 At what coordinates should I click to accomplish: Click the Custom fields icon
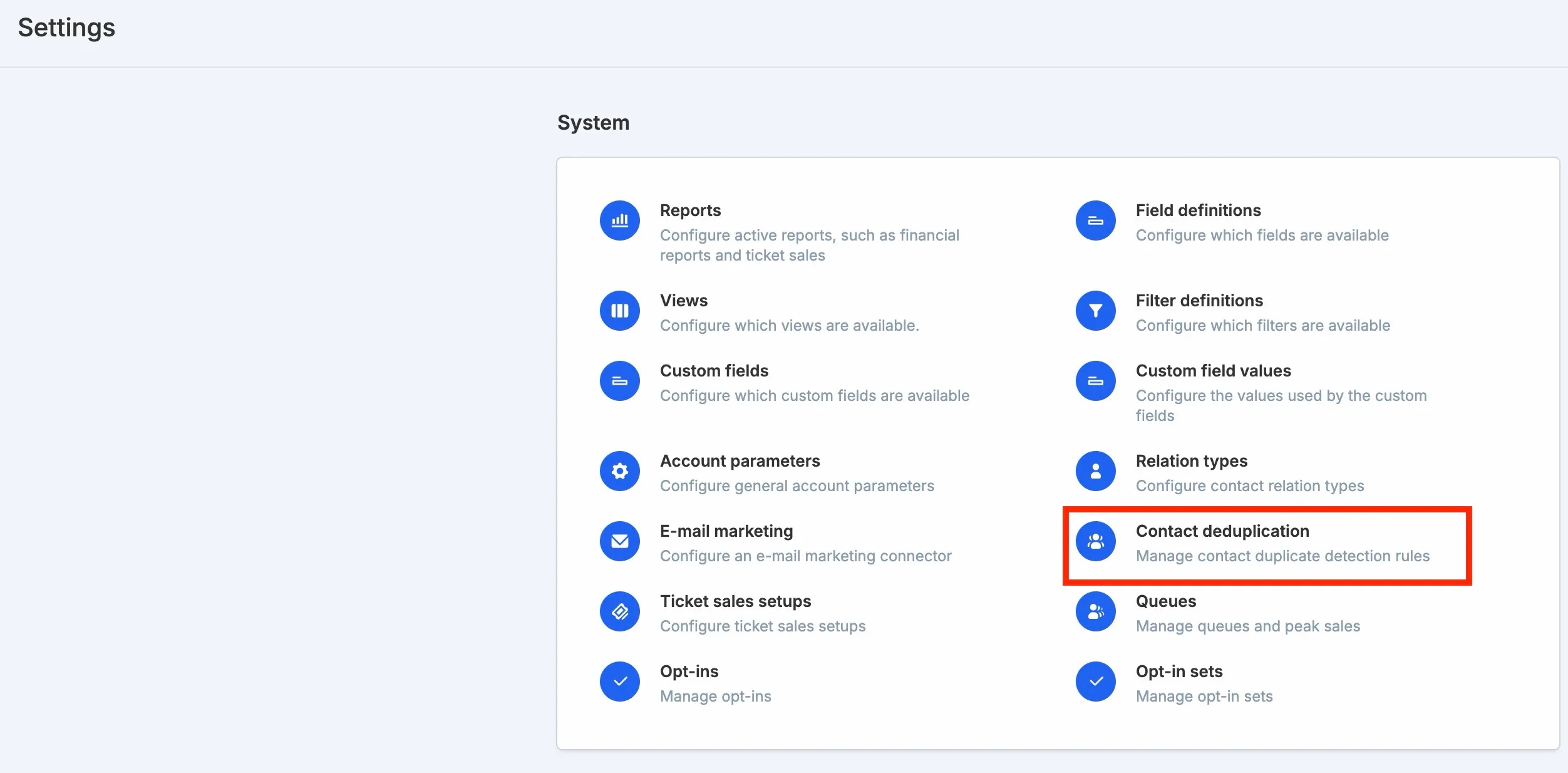pyautogui.click(x=619, y=381)
